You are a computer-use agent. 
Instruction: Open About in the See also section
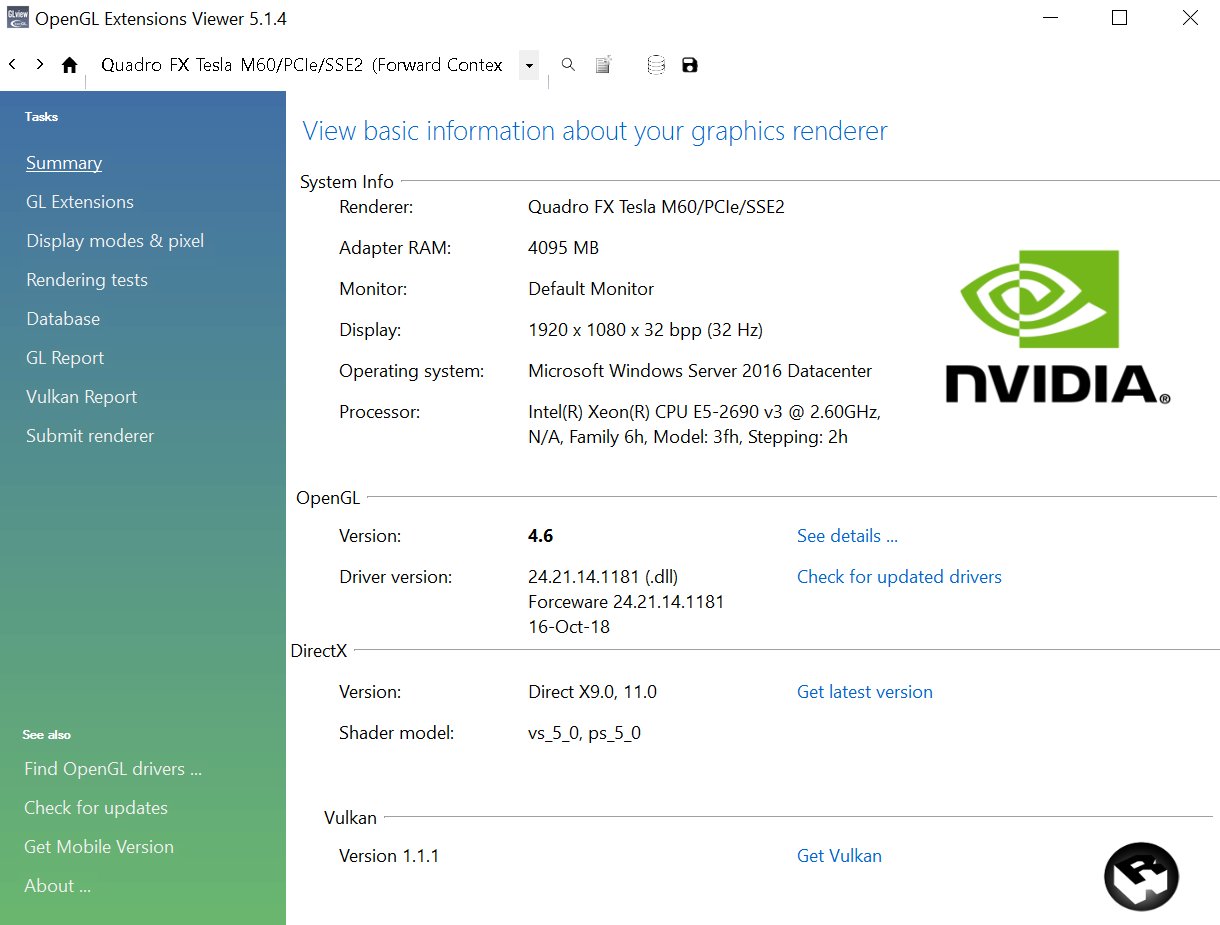click(57, 886)
